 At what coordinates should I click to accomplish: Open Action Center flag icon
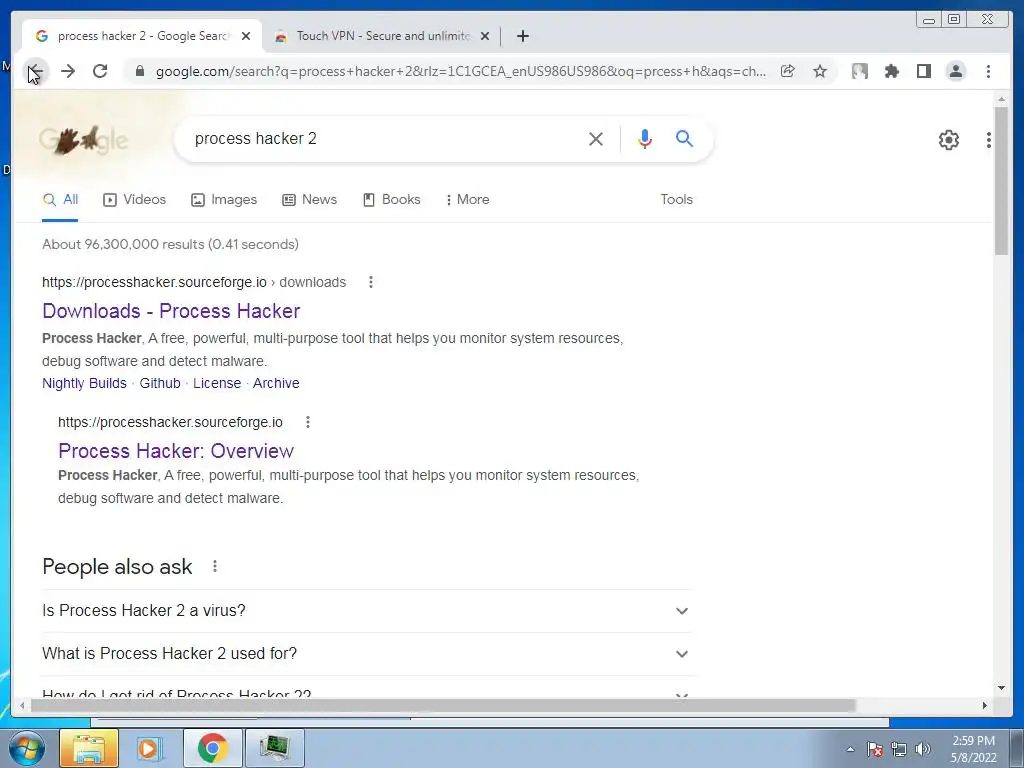875,749
